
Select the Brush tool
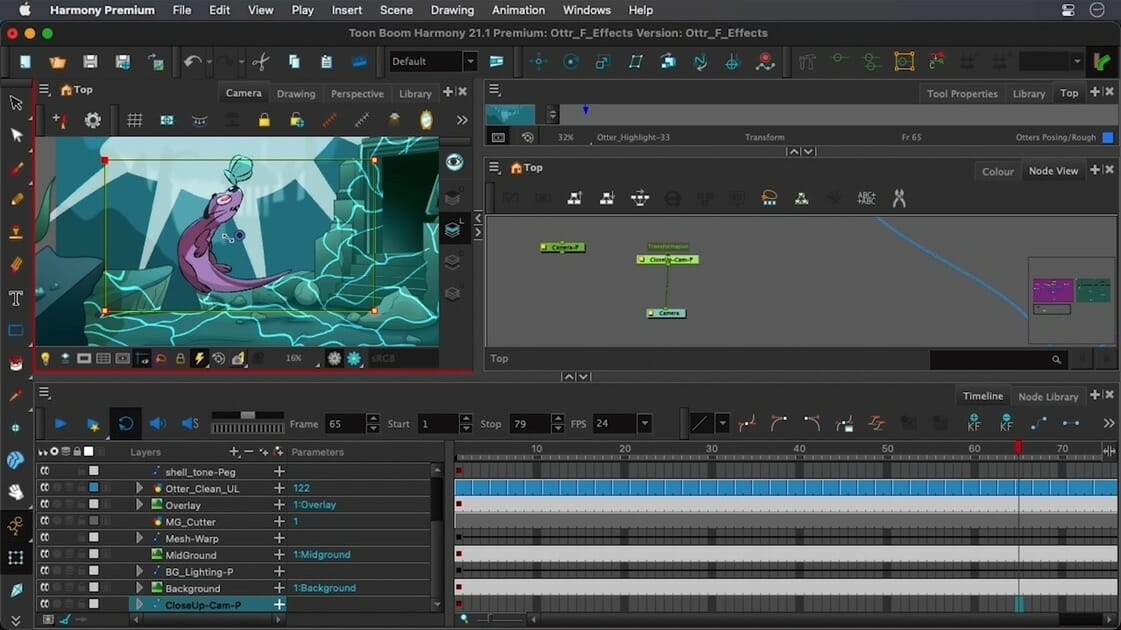point(16,168)
